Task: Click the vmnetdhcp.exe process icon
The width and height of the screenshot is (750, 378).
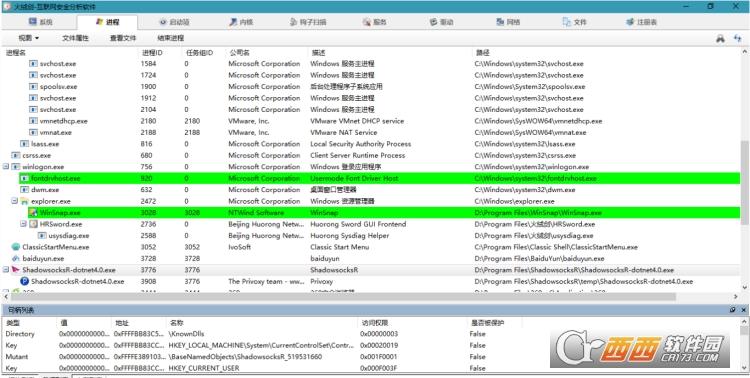Action: [x=33, y=121]
